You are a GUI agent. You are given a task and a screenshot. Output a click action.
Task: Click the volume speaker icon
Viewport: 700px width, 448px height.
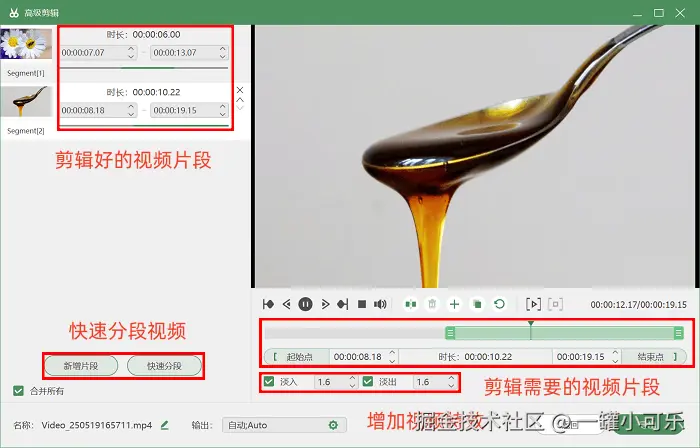pyautogui.click(x=380, y=304)
